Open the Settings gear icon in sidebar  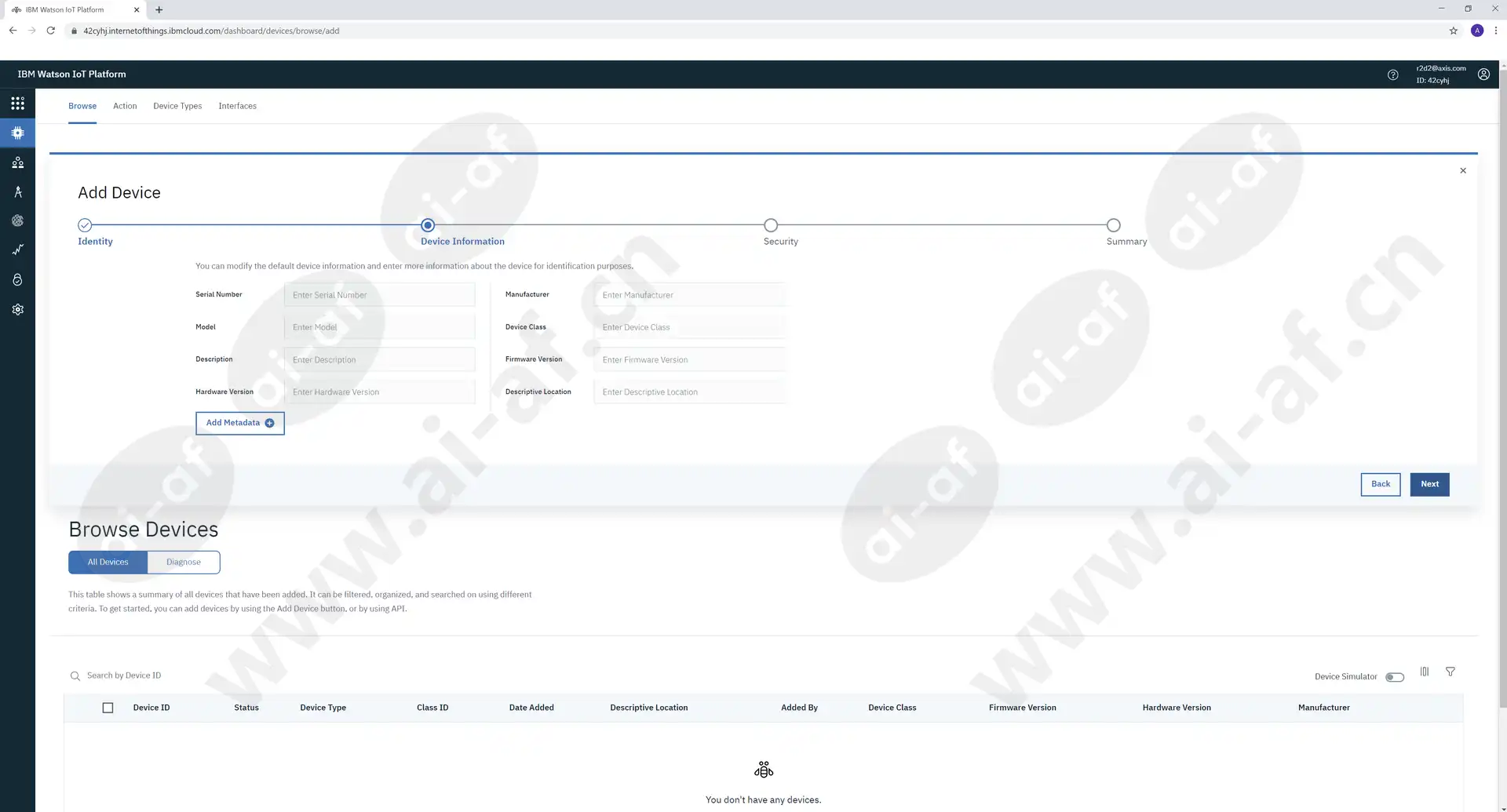(17, 310)
